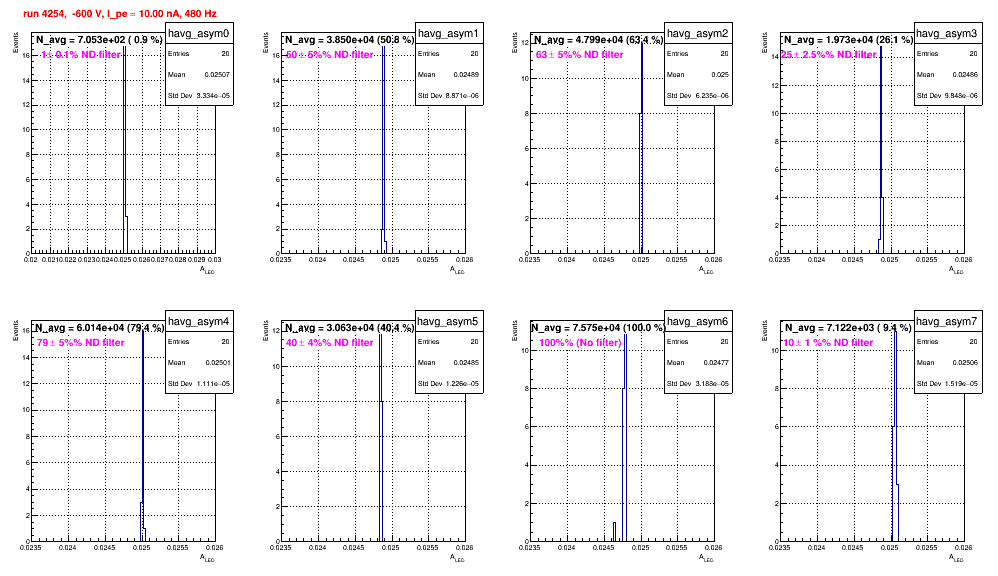Click the Mean value 0.02501
The image size is (998, 576).
217,362
